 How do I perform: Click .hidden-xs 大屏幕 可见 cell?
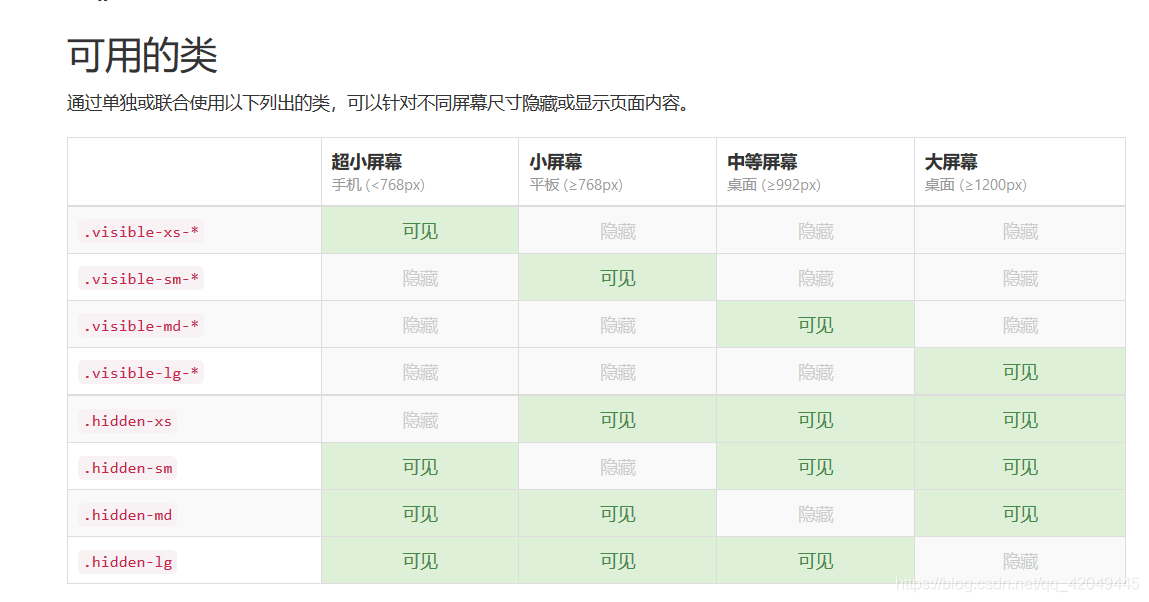[1020, 420]
